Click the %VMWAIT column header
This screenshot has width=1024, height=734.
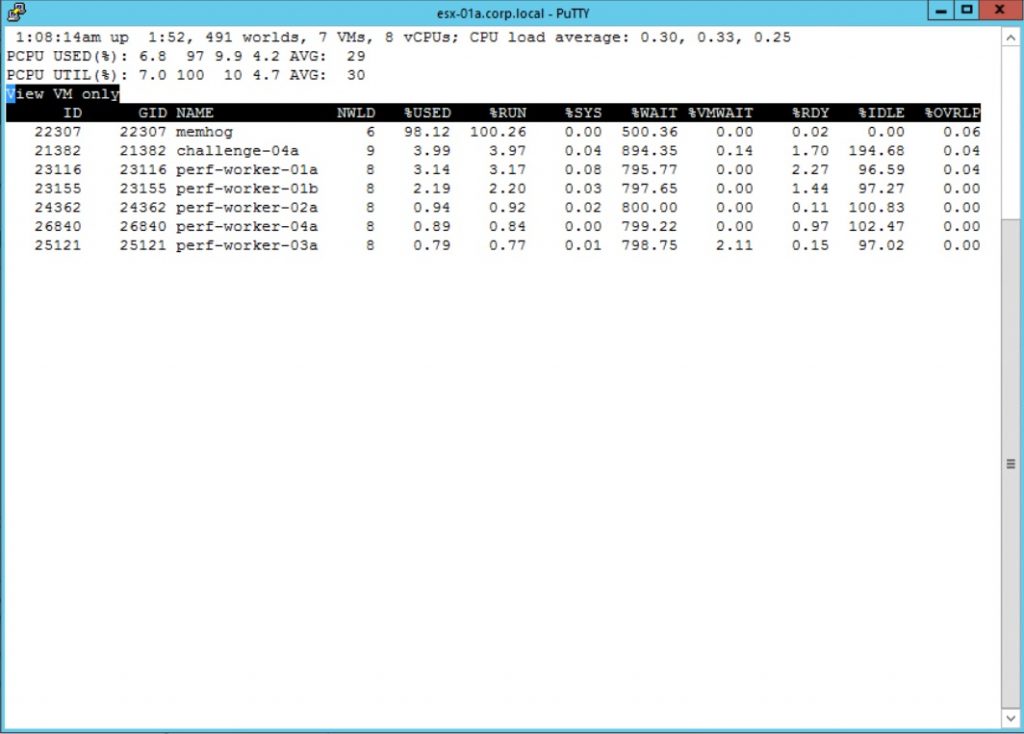click(x=720, y=113)
